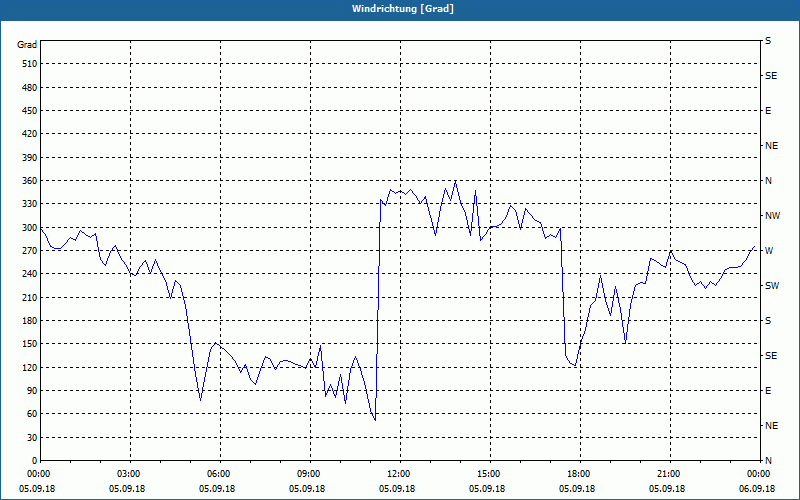Screen dimensions: 800x500
Task: Click the SE compass label at 480 degrees
Action: 771,76
